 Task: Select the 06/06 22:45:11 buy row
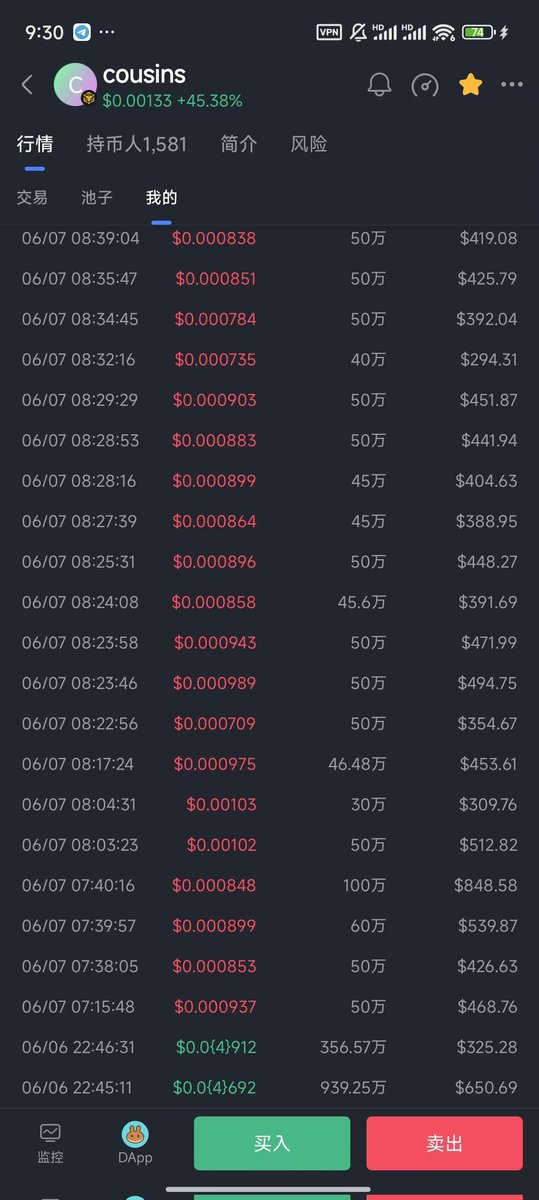pos(269,1087)
